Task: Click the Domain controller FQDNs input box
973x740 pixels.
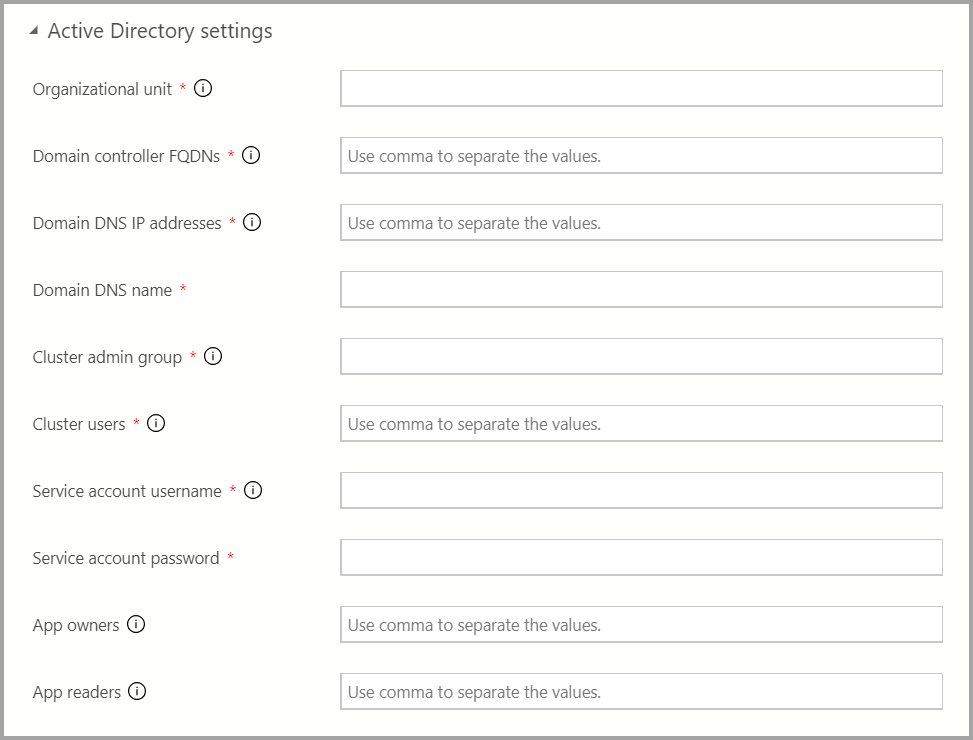Action: tap(641, 155)
